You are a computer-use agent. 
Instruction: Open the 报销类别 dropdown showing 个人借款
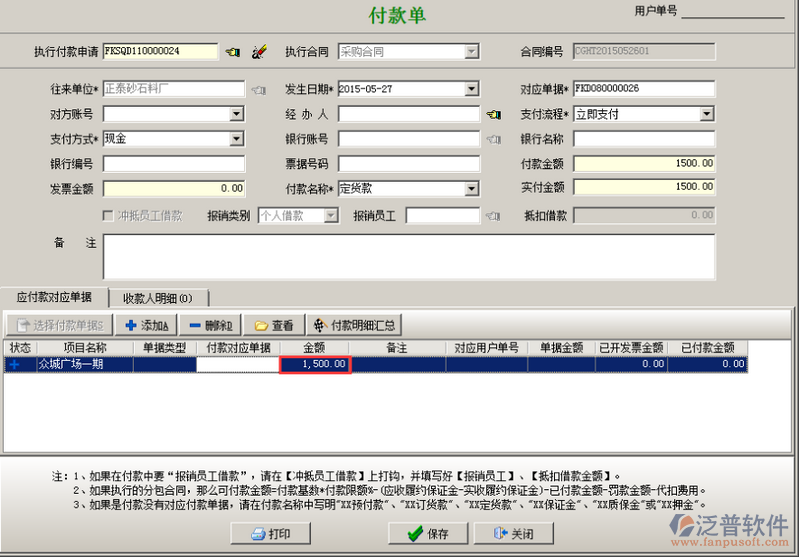pos(331,216)
